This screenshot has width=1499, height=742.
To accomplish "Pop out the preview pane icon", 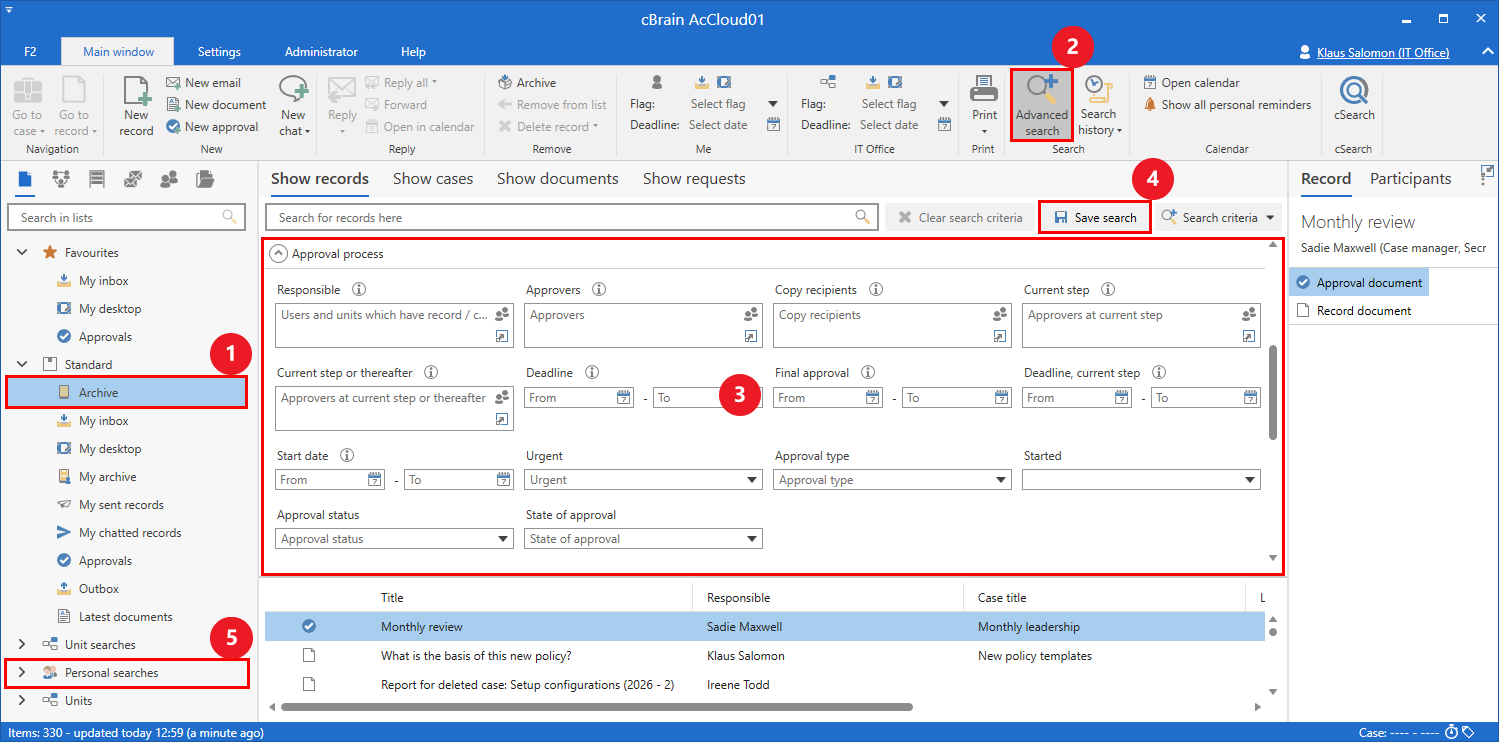I will [1487, 176].
